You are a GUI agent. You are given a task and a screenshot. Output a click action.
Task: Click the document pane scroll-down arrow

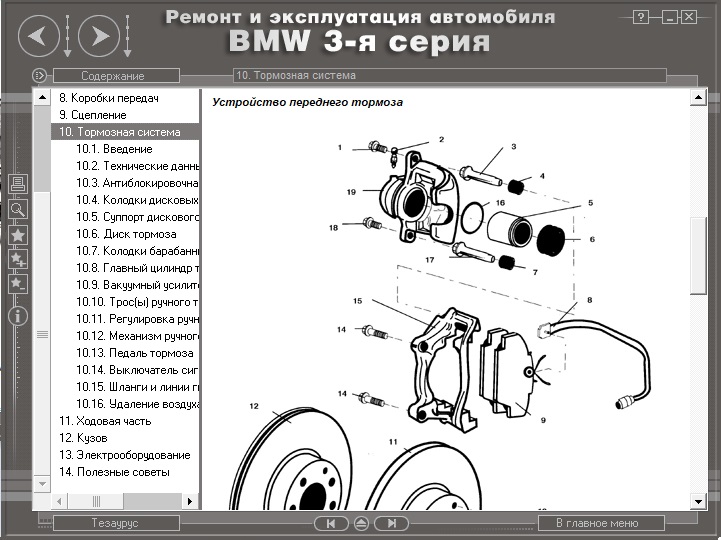pyautogui.click(x=698, y=502)
